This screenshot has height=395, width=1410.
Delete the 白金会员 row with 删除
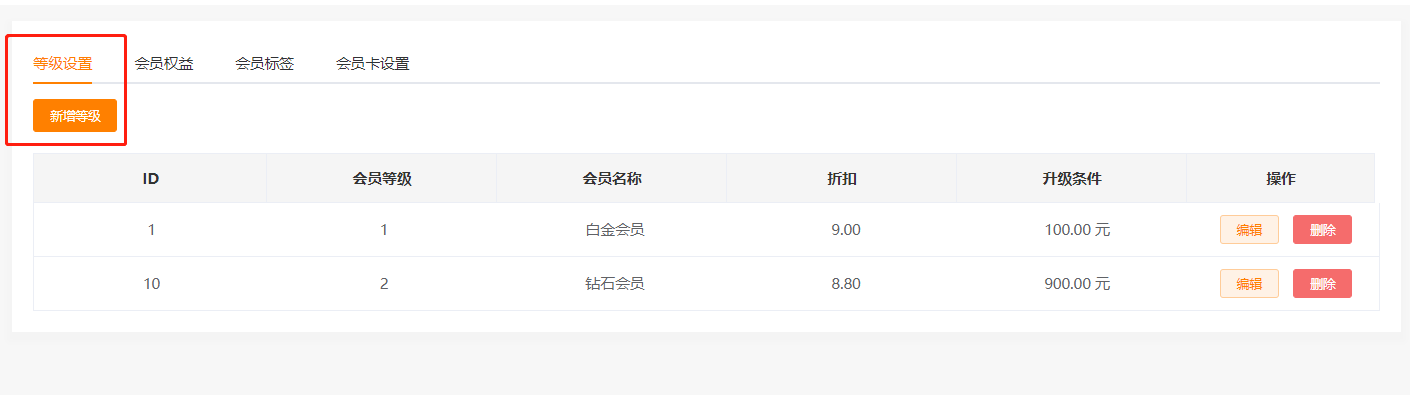(1322, 230)
